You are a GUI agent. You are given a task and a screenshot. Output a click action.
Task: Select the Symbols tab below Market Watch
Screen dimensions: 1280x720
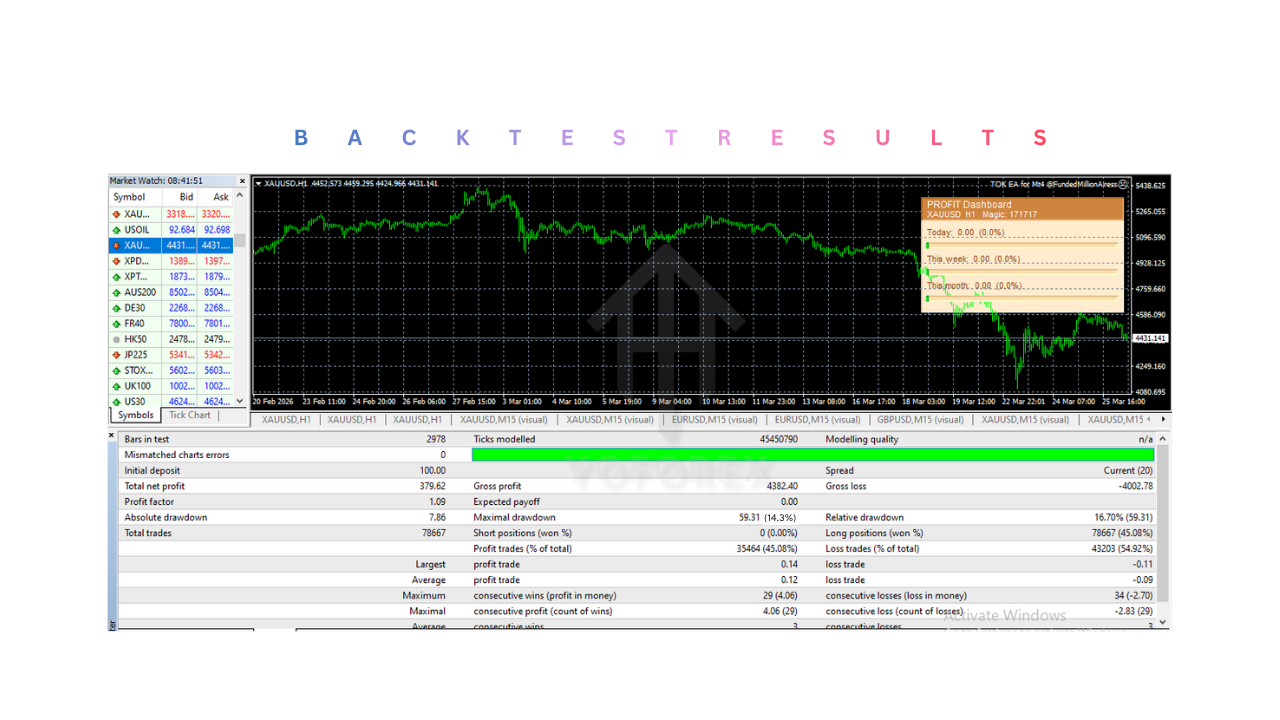tap(134, 414)
